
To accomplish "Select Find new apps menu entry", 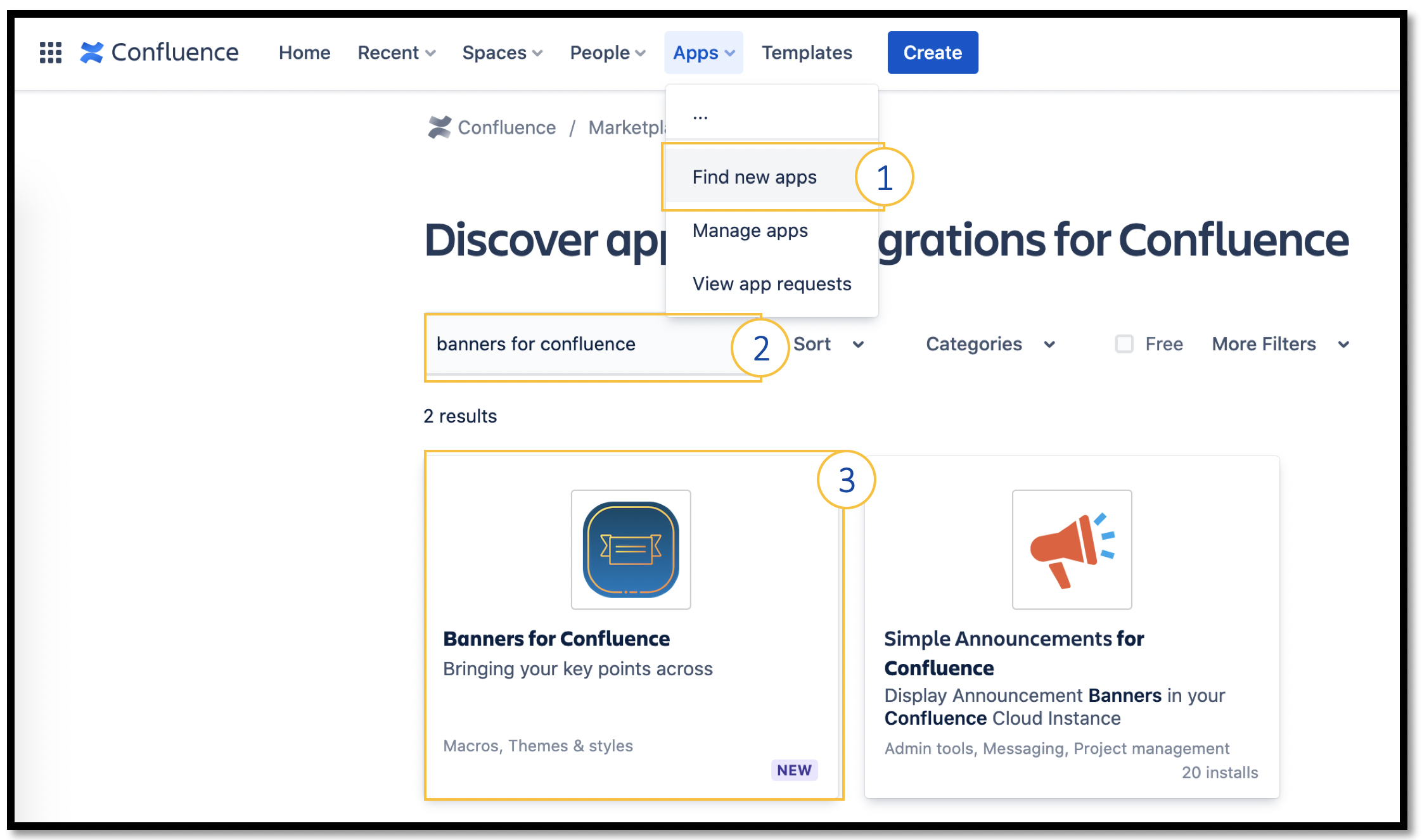I will (x=754, y=177).
